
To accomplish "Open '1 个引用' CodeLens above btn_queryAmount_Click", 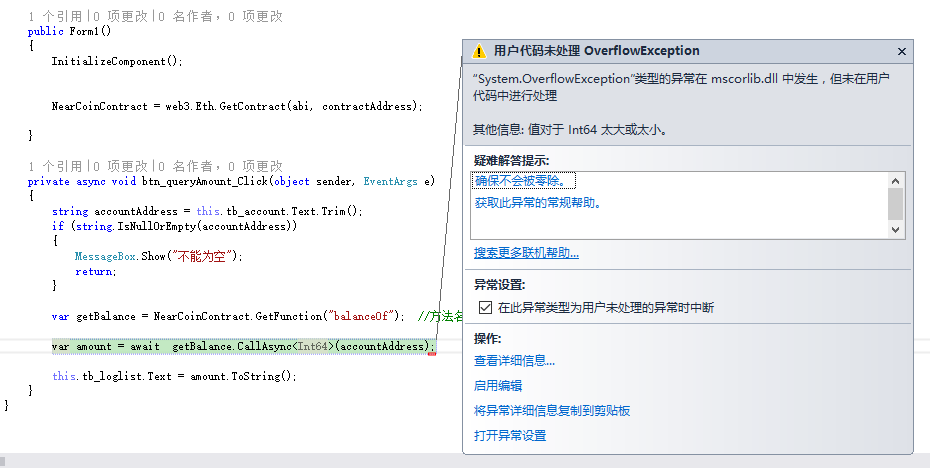I will (x=55, y=166).
